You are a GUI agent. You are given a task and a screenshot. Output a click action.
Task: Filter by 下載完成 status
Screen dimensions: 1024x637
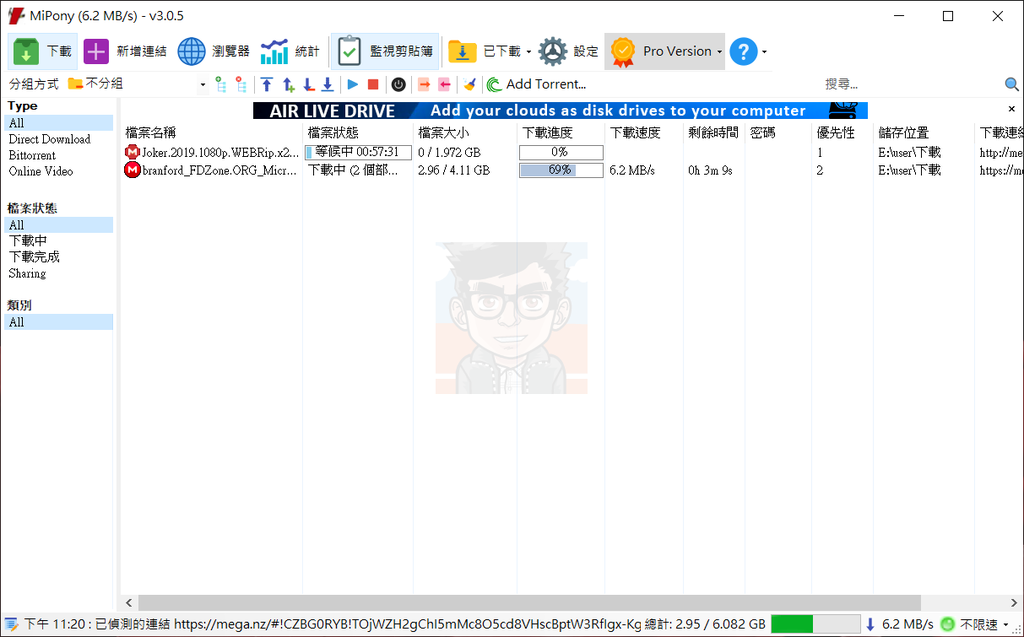pos(34,257)
